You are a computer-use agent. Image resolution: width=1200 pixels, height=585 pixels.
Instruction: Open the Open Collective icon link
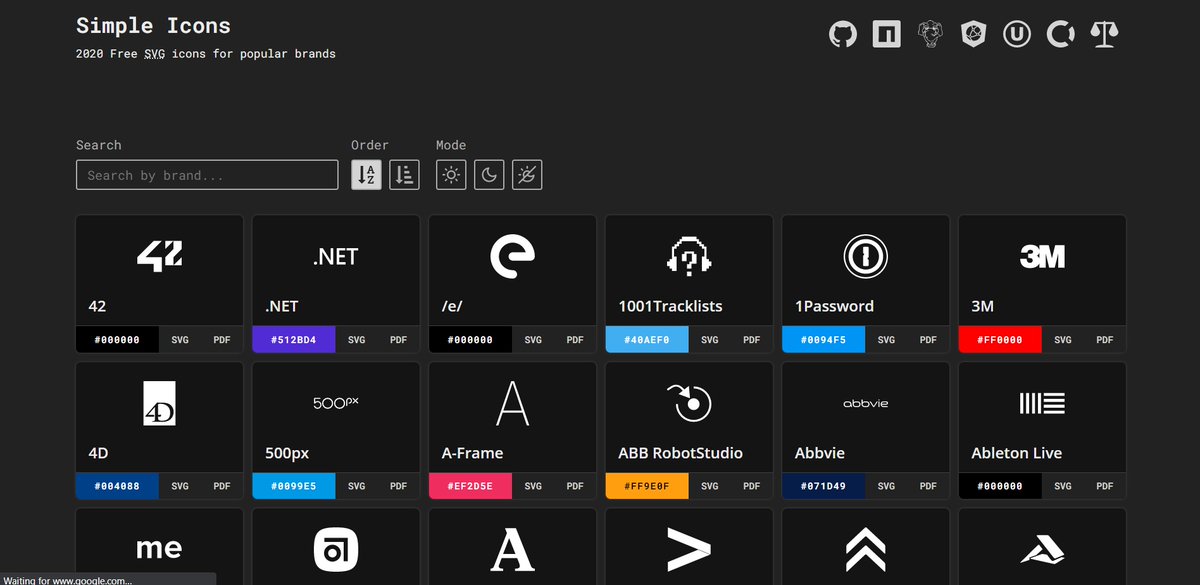[1060, 35]
